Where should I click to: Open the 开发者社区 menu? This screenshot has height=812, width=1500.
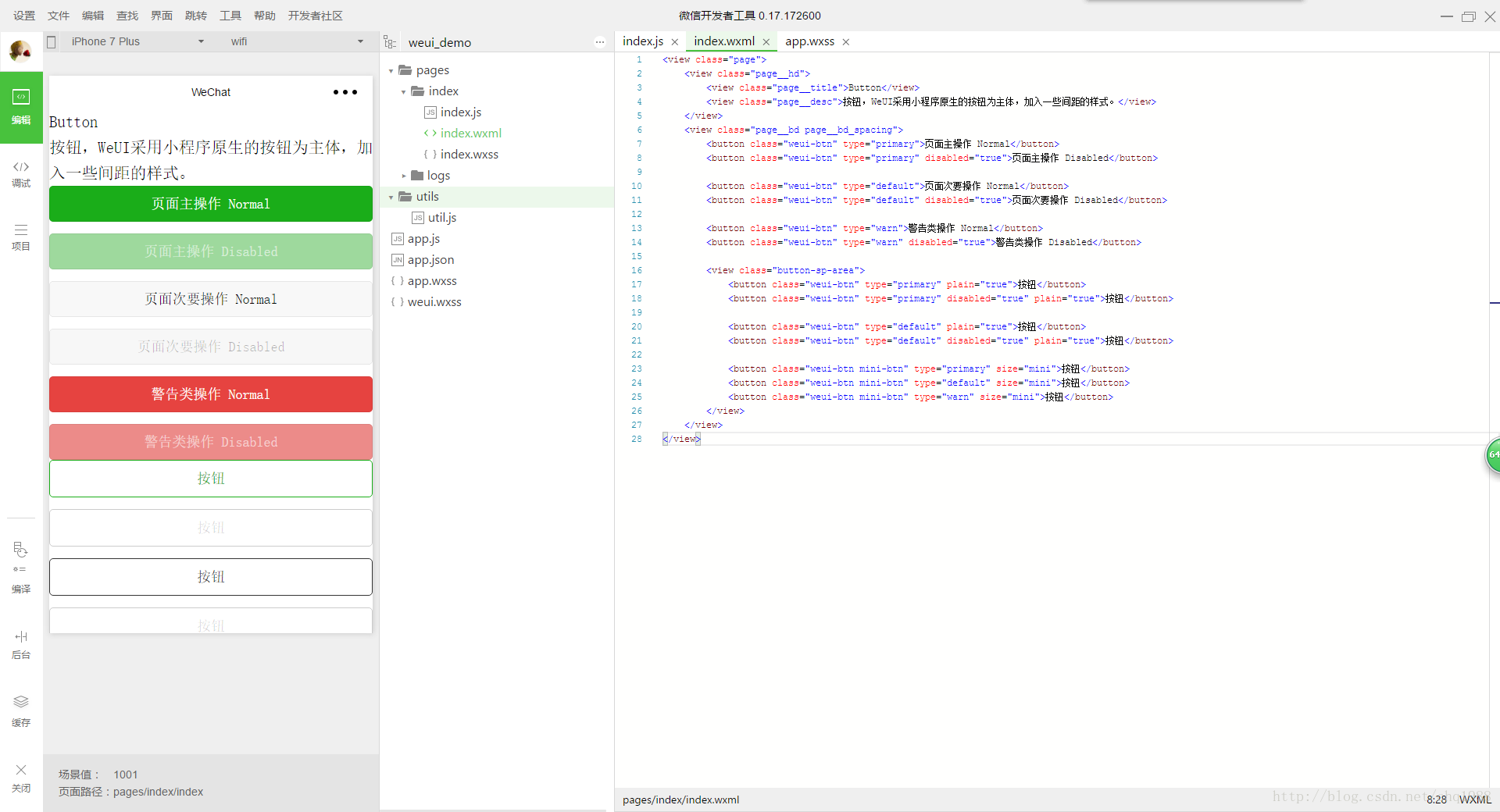point(316,16)
